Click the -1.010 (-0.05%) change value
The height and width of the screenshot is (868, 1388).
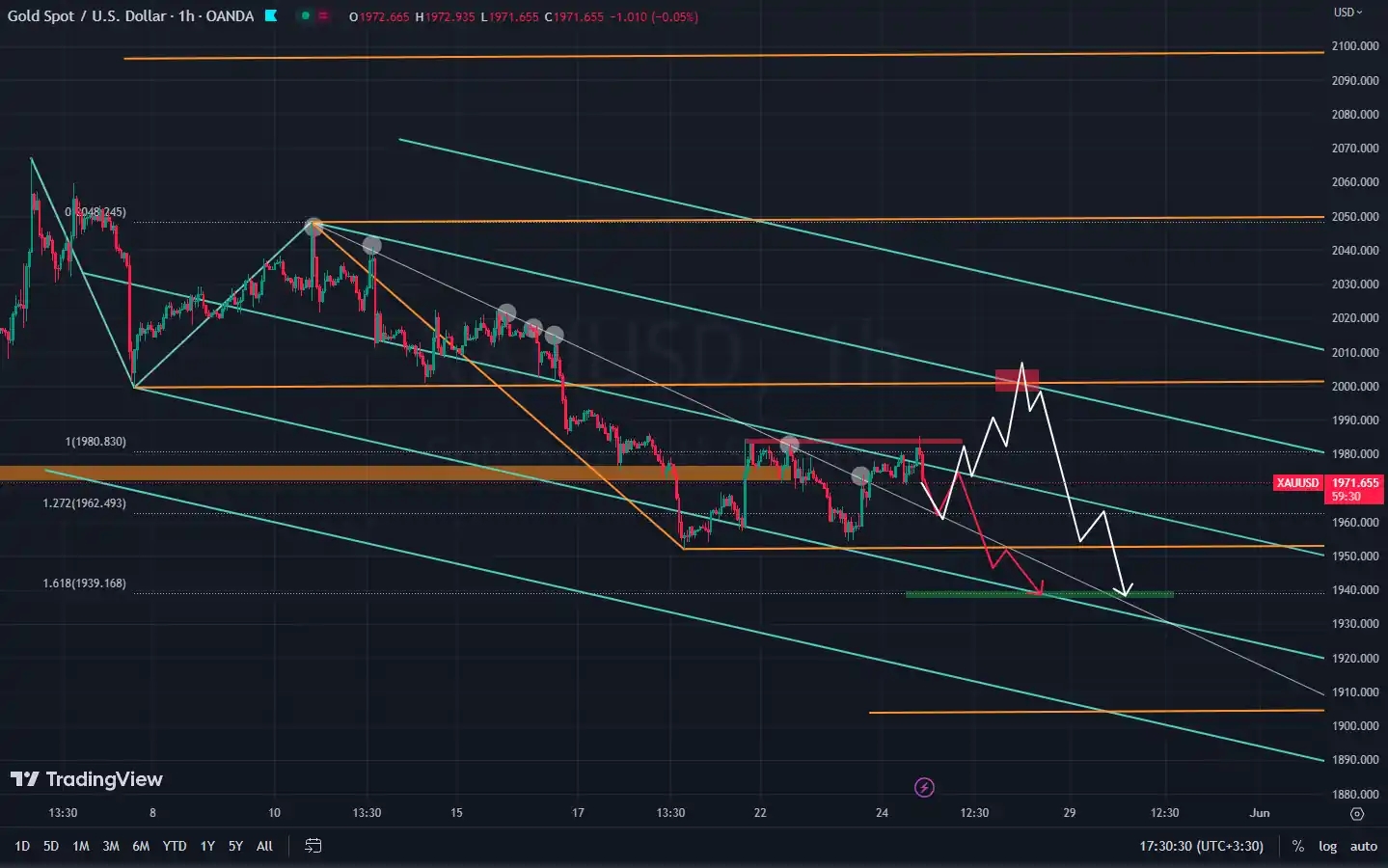coord(653,17)
